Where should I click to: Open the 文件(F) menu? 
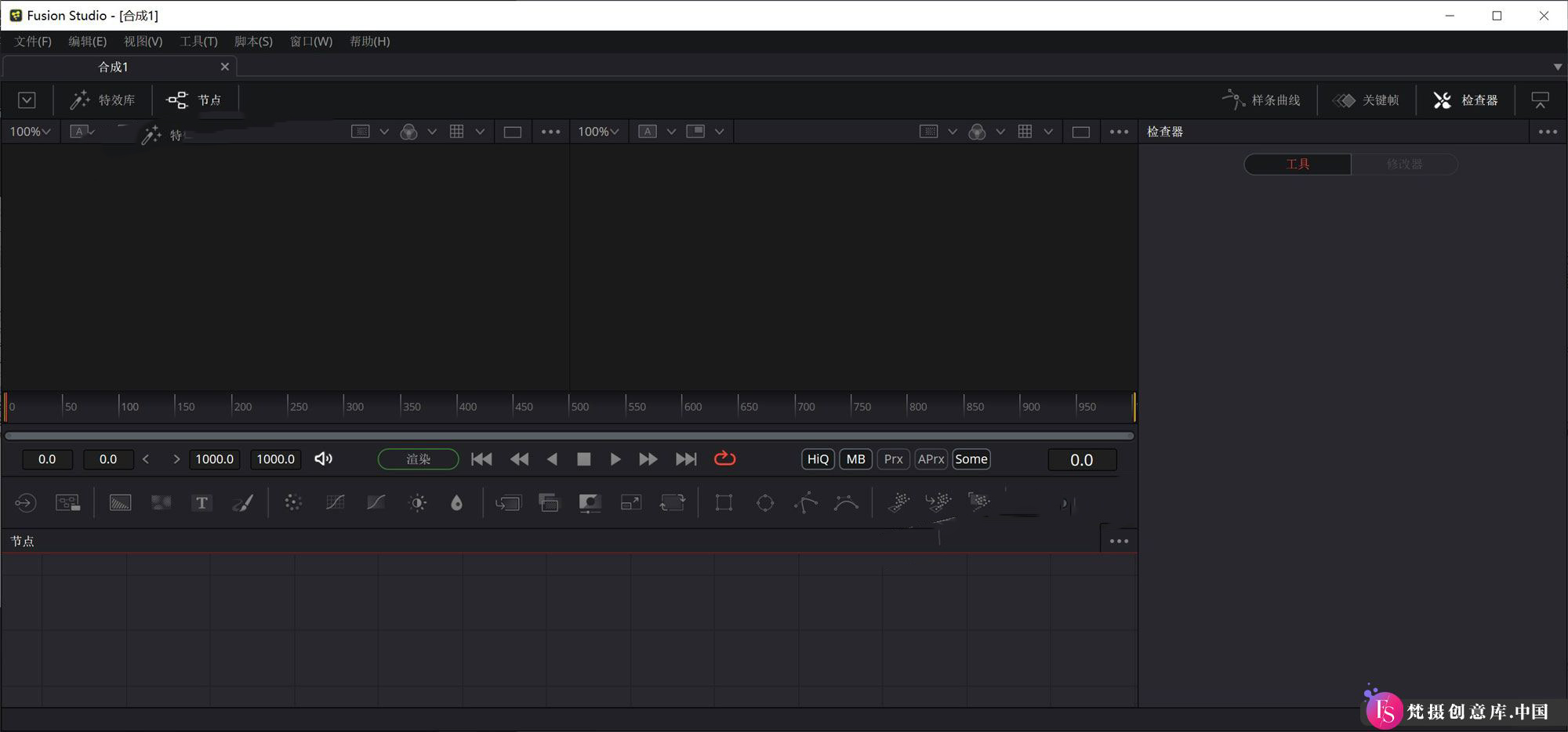click(32, 42)
